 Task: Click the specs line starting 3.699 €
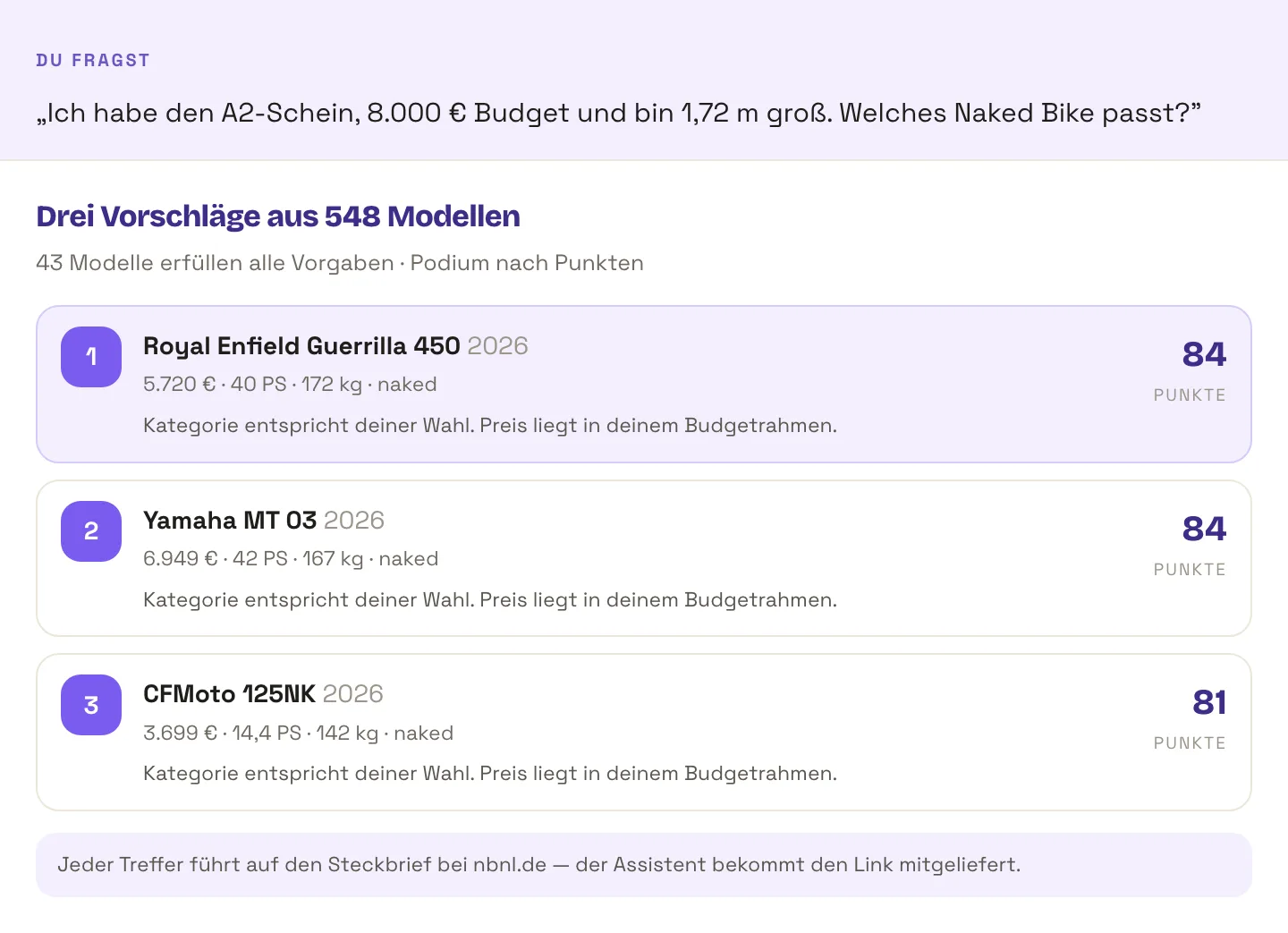(x=298, y=734)
